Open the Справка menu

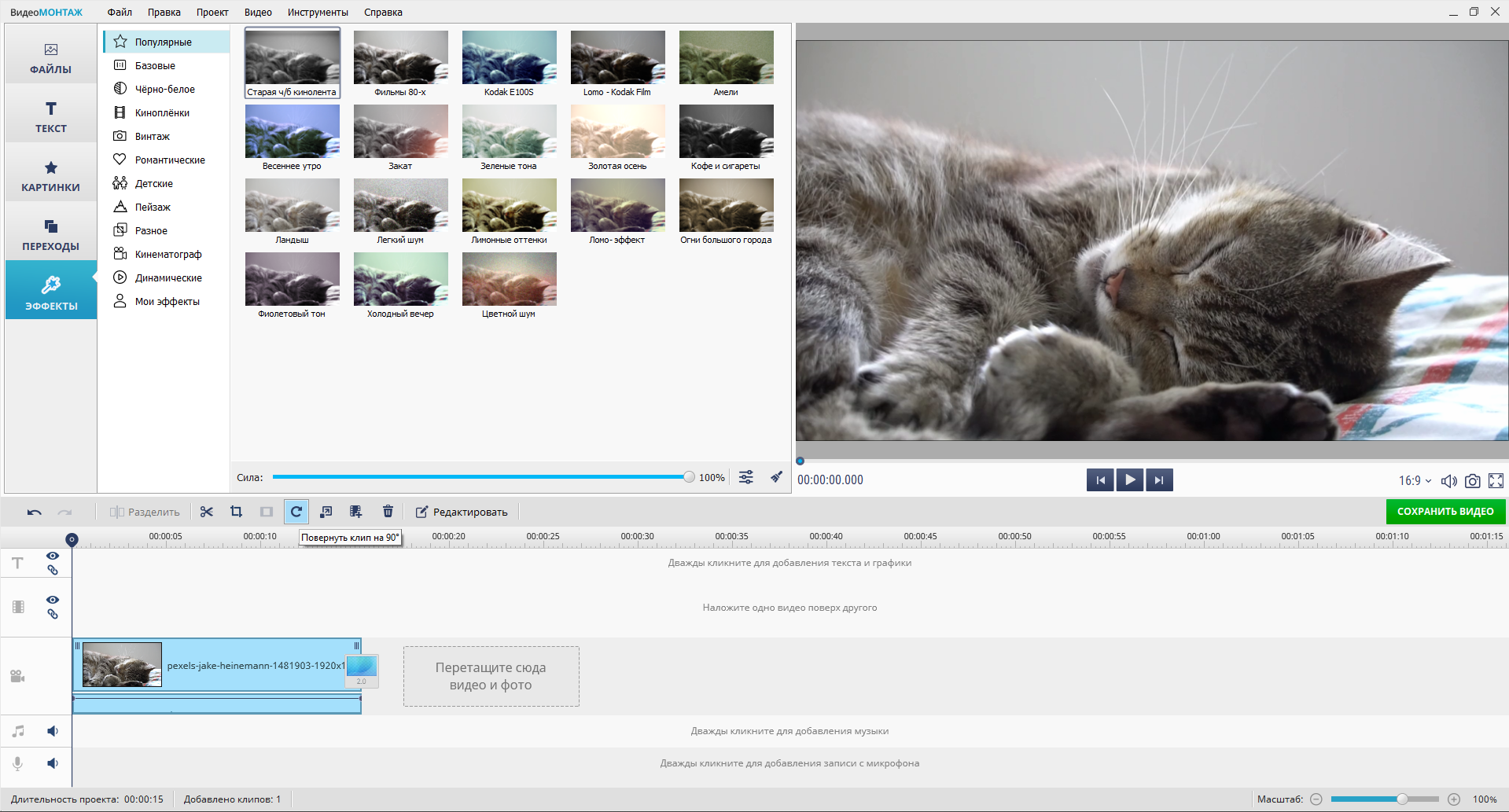(383, 12)
